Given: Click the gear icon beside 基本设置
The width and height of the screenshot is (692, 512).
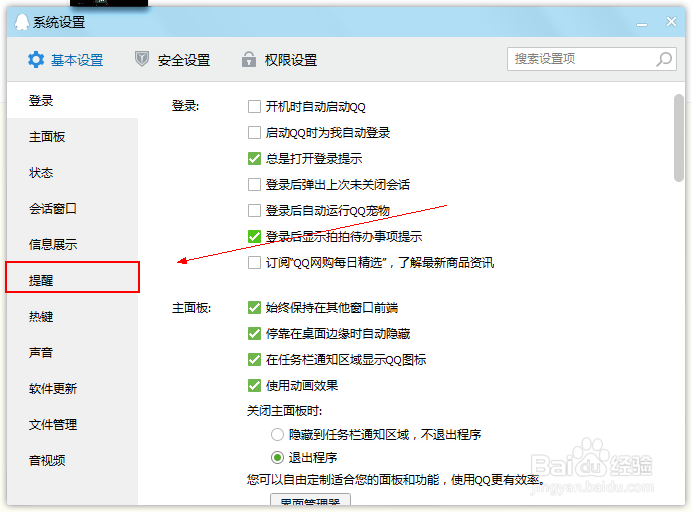Looking at the screenshot, I should pos(36,60).
